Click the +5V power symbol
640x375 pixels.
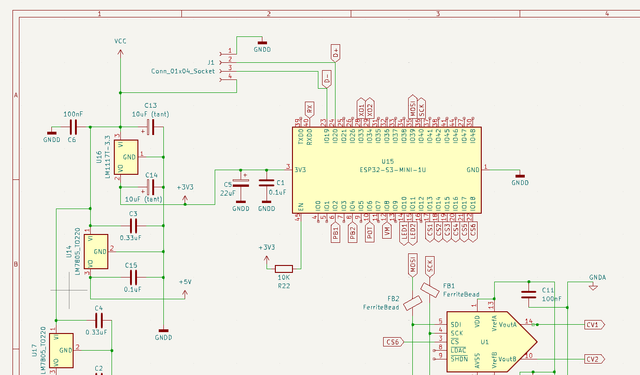point(185,293)
